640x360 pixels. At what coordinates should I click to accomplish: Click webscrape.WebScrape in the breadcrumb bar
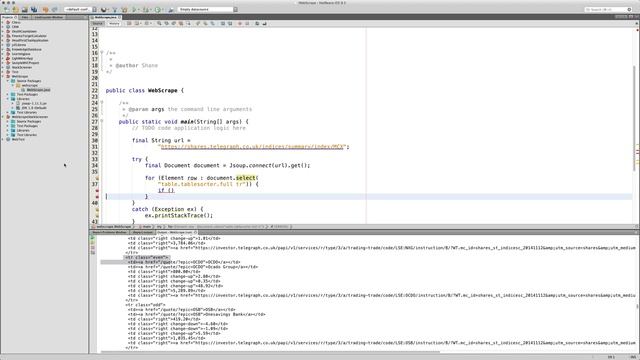pos(113,227)
